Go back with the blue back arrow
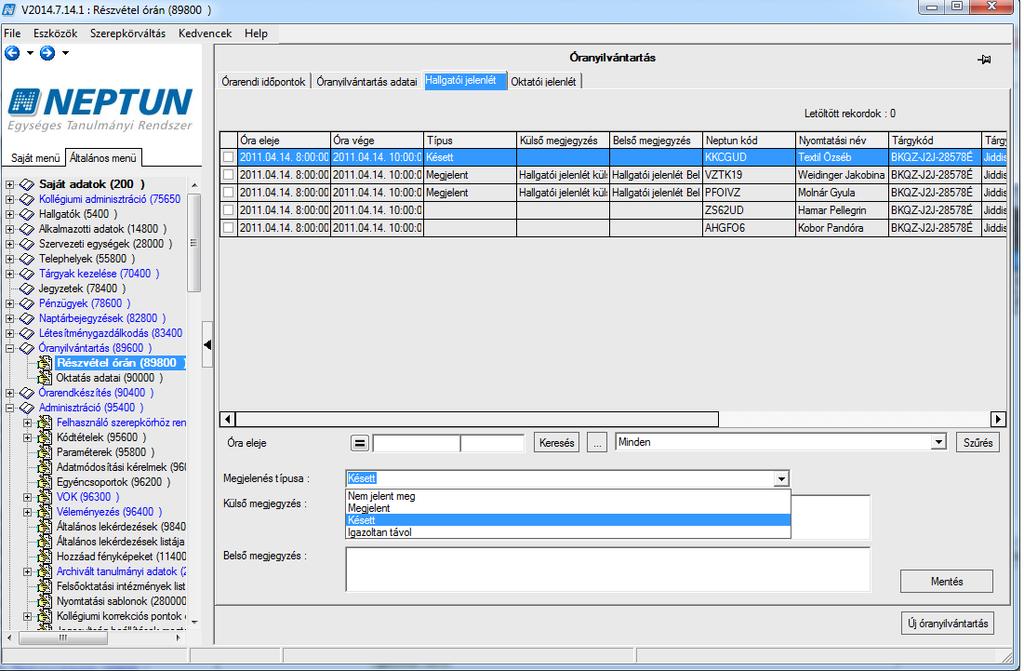 click(x=12, y=53)
